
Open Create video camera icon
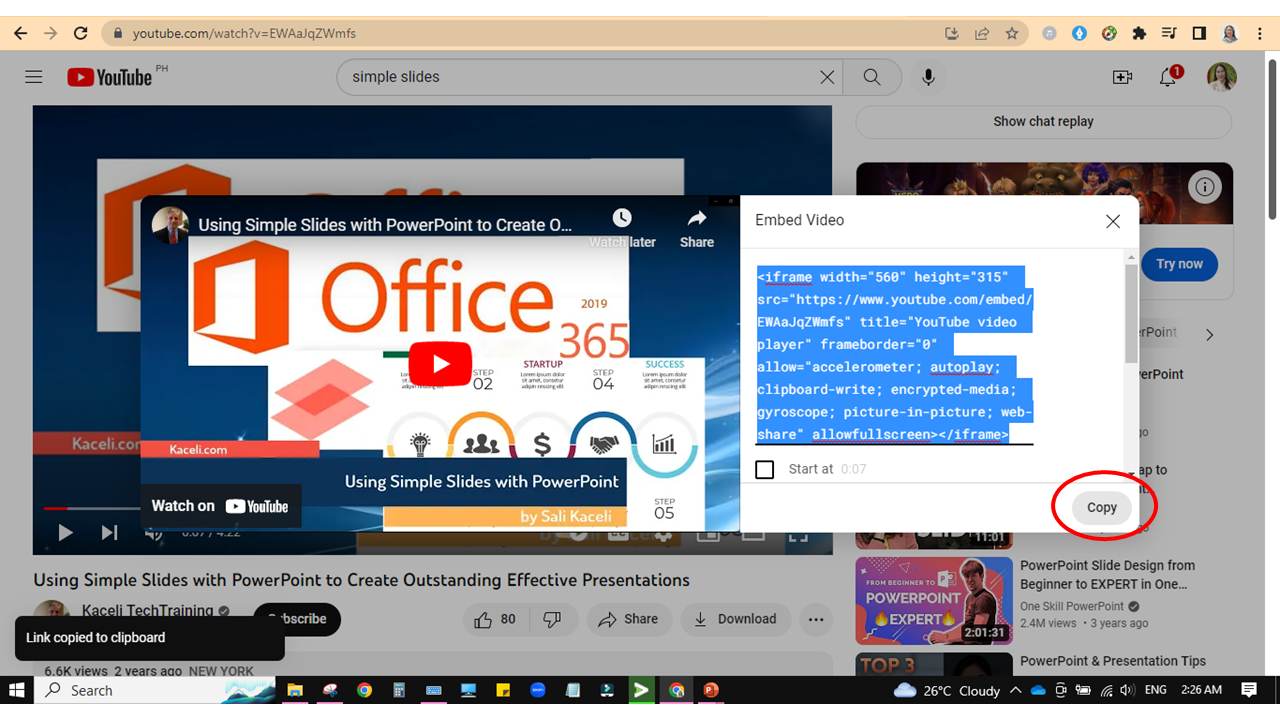[1122, 77]
